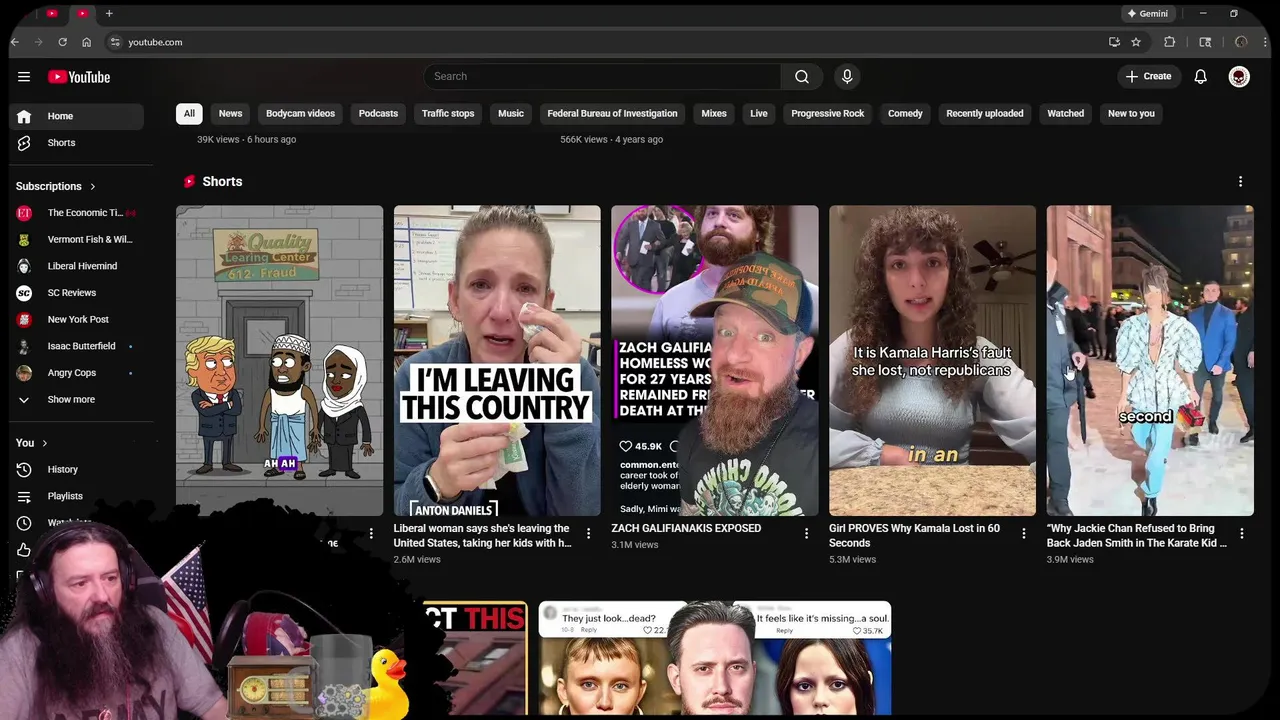Image resolution: width=1280 pixels, height=720 pixels.
Task: Open History in sidebar
Action: 77,470
